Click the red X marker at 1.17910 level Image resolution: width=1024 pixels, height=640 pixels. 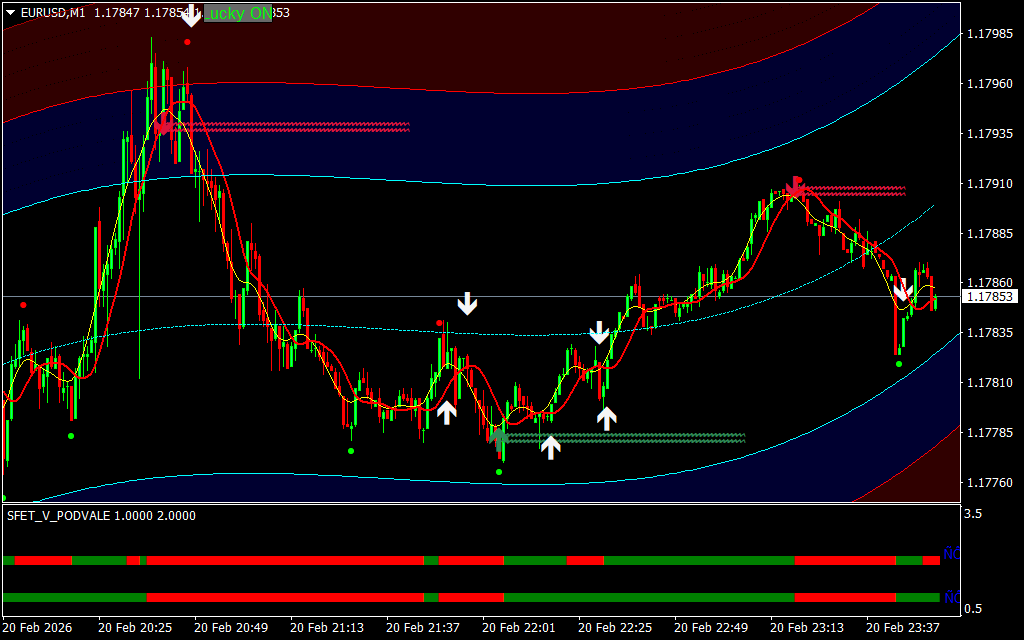click(x=796, y=188)
